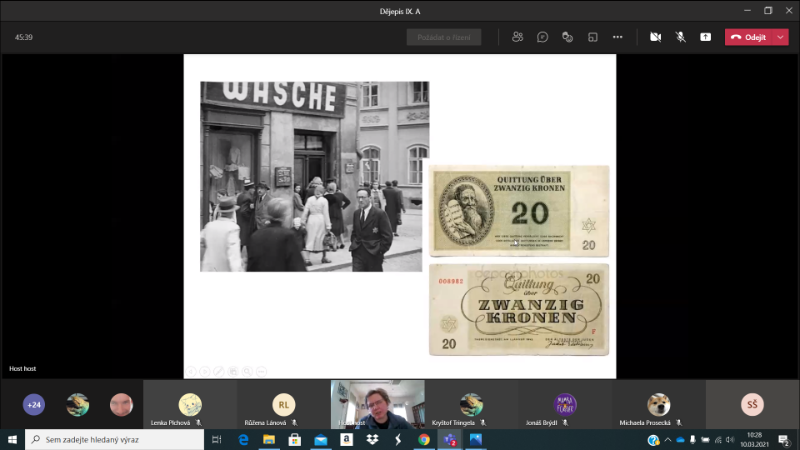The image size is (800, 450).
Task: Open more actions ellipsis menu
Action: [617, 37]
